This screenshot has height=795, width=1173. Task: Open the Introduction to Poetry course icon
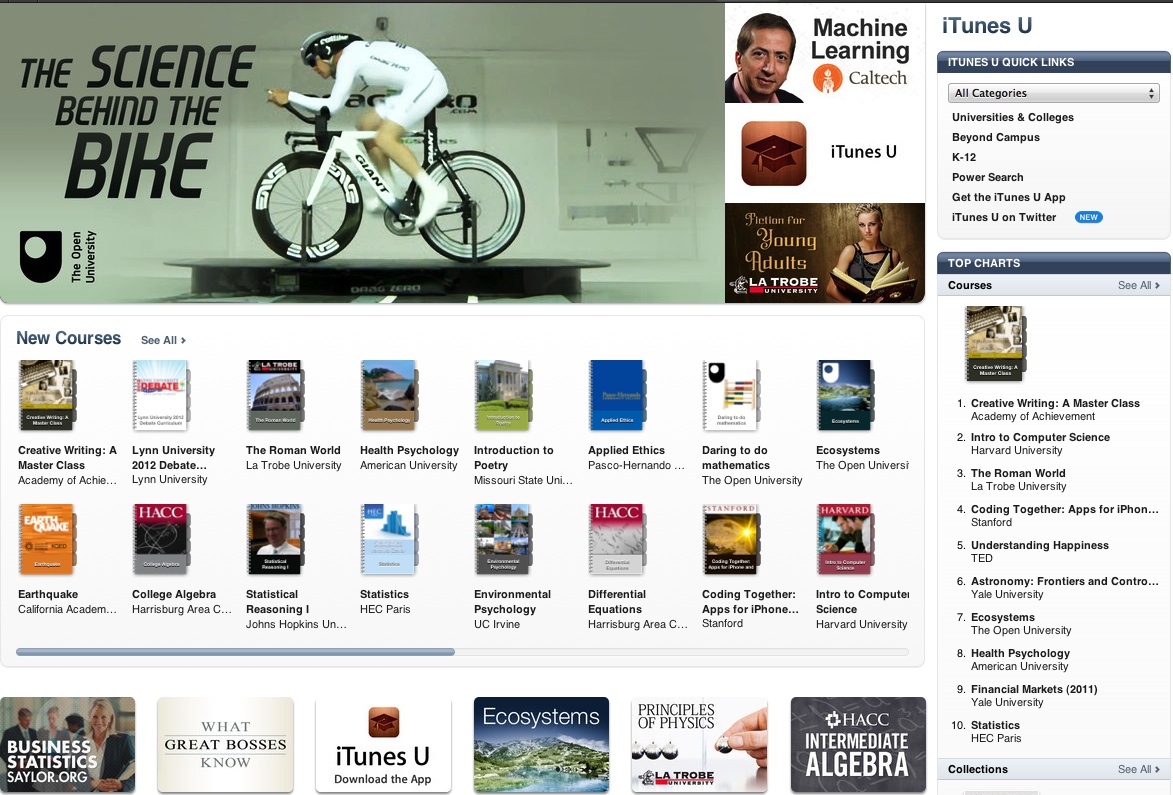[x=503, y=396]
